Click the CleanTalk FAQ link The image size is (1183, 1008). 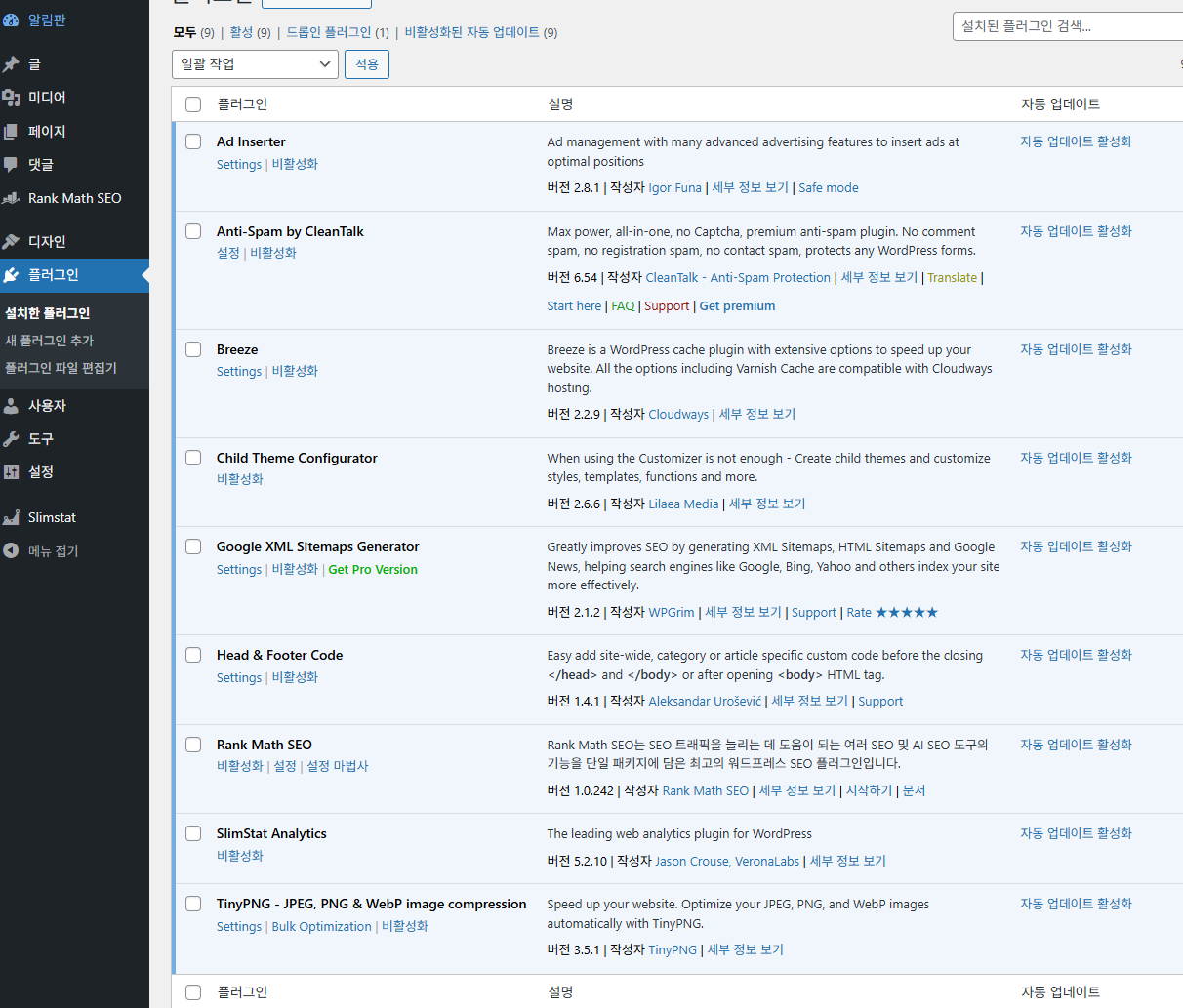pyautogui.click(x=623, y=306)
